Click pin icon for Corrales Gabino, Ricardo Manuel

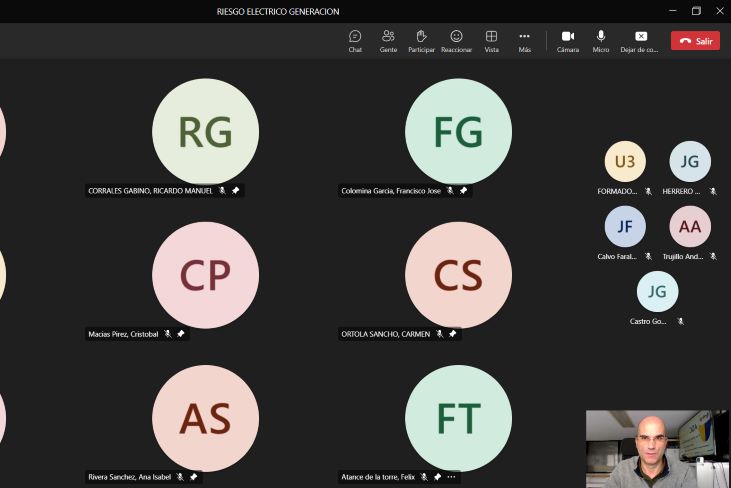(x=236, y=191)
